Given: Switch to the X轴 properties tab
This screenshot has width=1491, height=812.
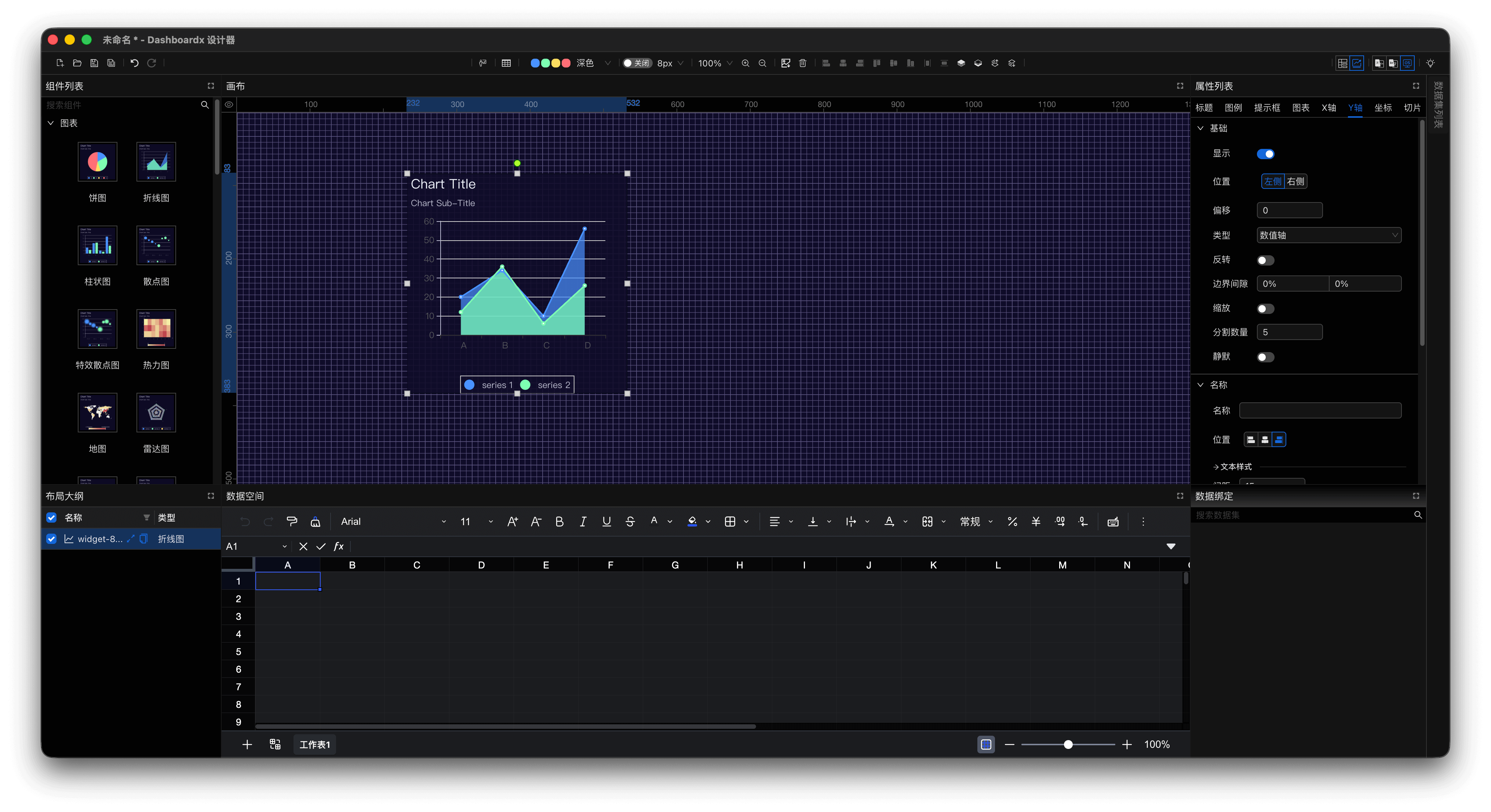Looking at the screenshot, I should tap(1328, 108).
